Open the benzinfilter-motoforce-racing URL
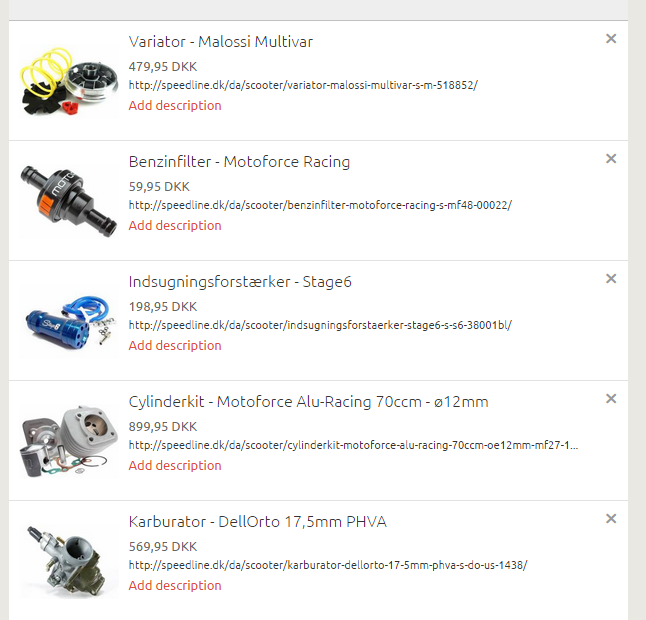The width and height of the screenshot is (646, 620). coord(320,205)
